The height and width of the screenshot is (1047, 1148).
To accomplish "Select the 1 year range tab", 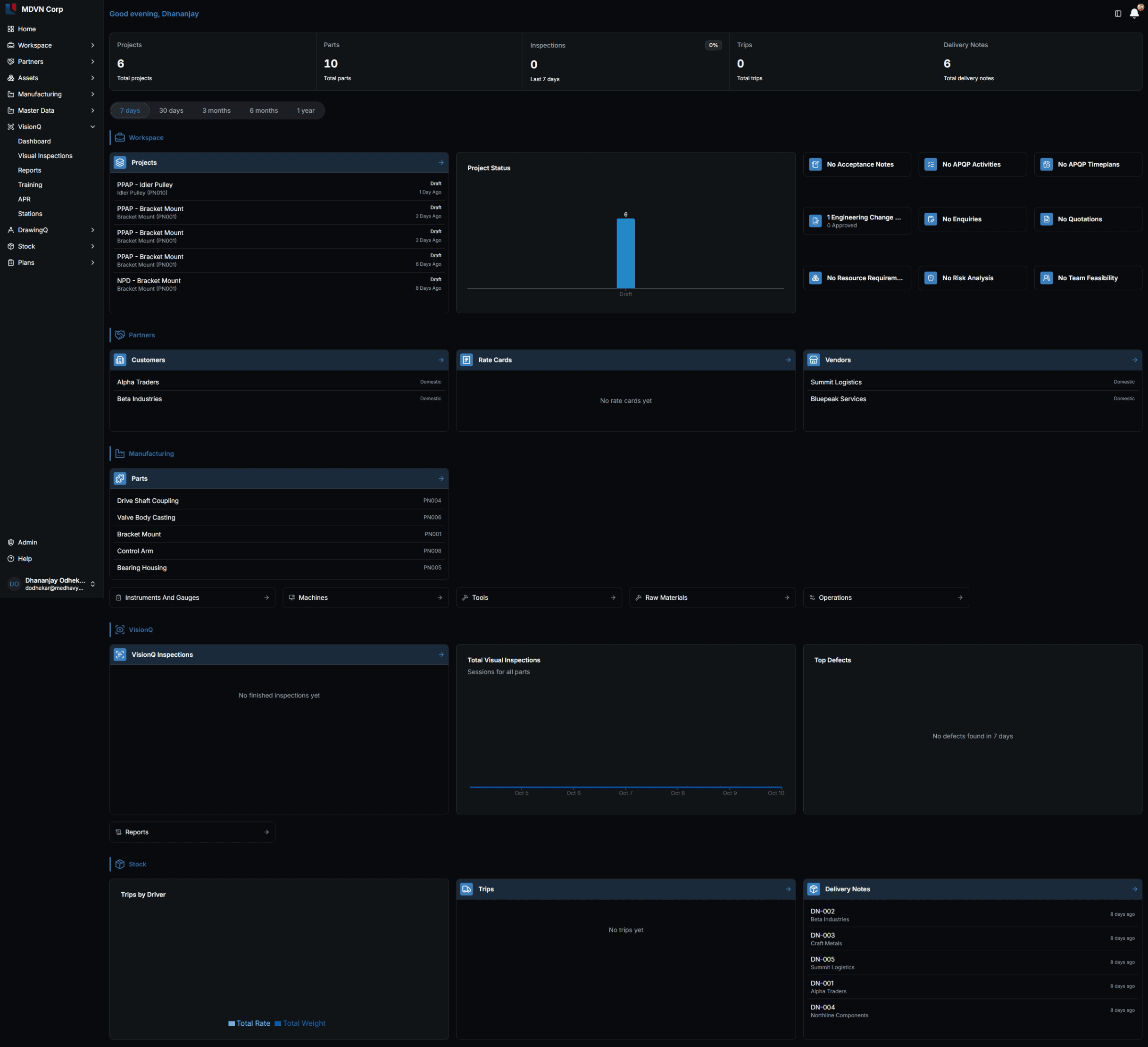I will coord(305,110).
